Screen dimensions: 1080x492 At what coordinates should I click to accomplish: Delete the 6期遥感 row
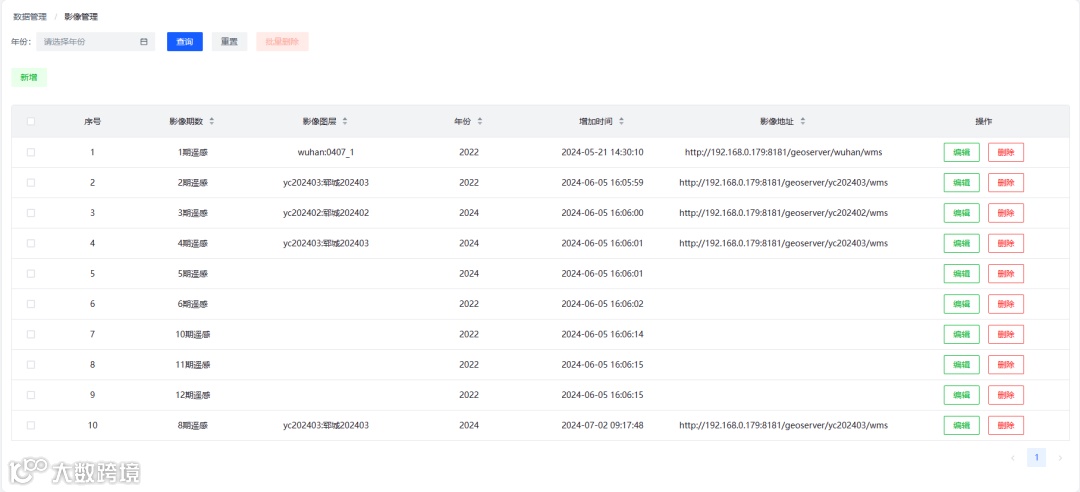point(1006,304)
